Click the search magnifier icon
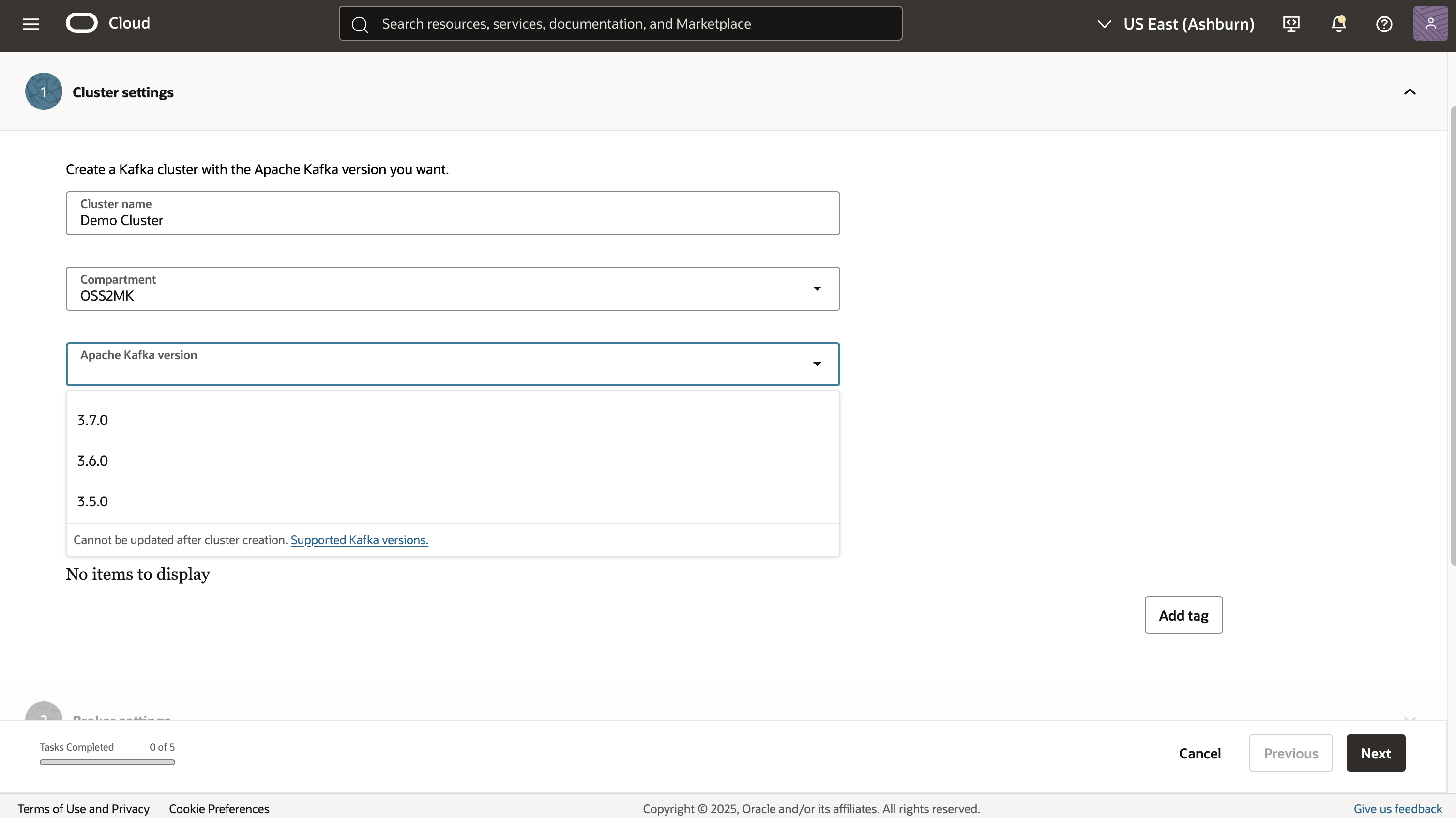 [361, 24]
